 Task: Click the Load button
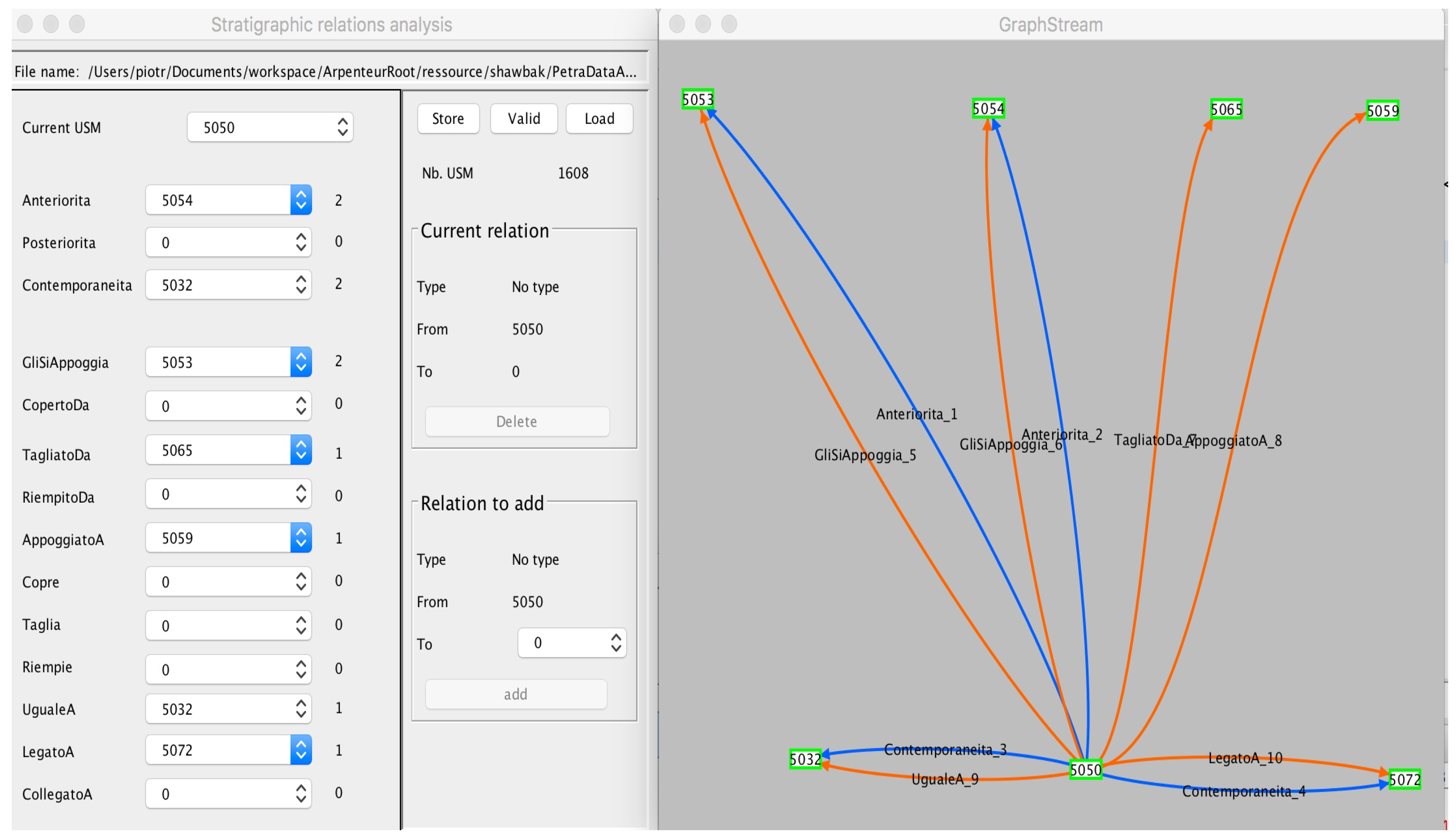599,119
